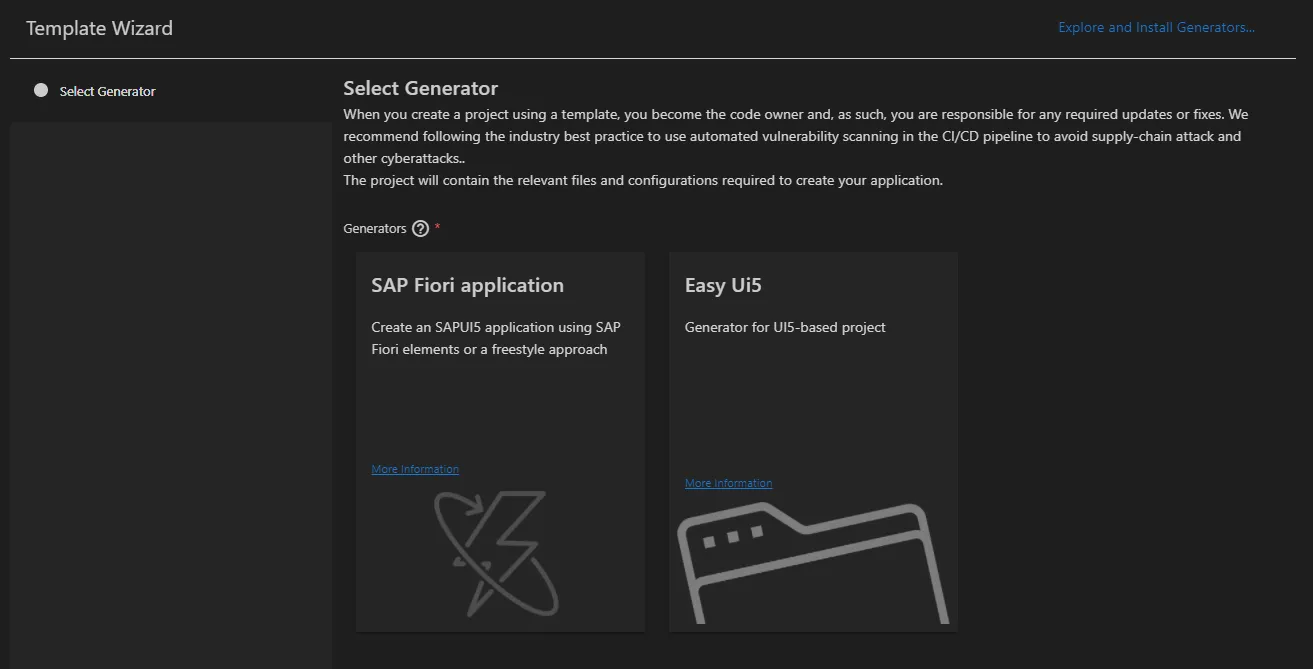Choose the Easy Ui5 generator card title

tap(723, 285)
